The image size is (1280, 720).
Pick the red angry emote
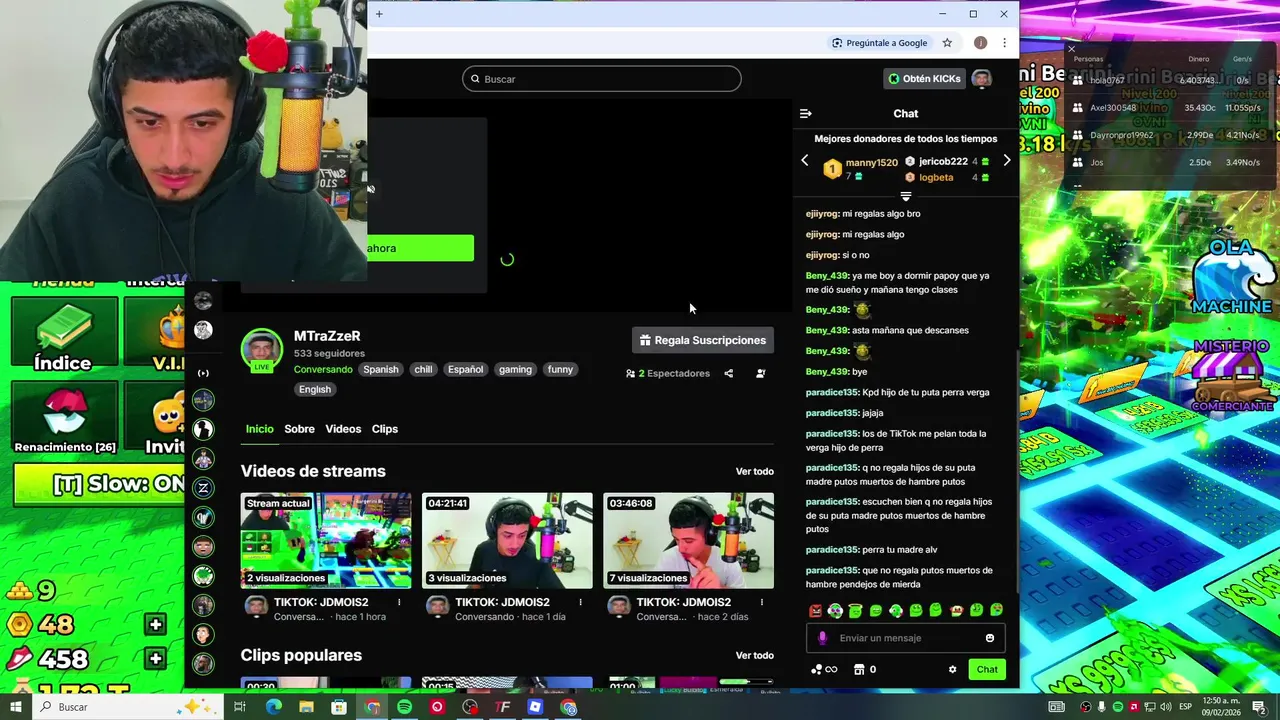click(815, 611)
